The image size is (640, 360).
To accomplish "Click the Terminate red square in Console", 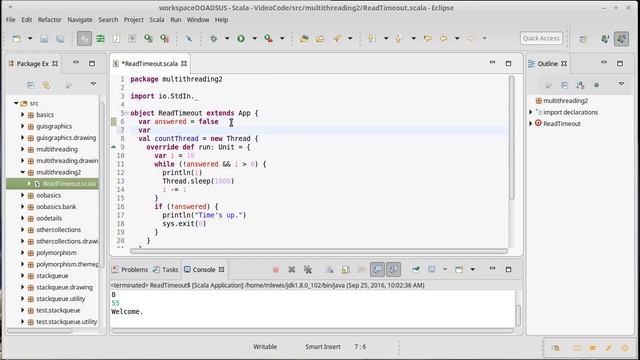I will tap(276, 269).
